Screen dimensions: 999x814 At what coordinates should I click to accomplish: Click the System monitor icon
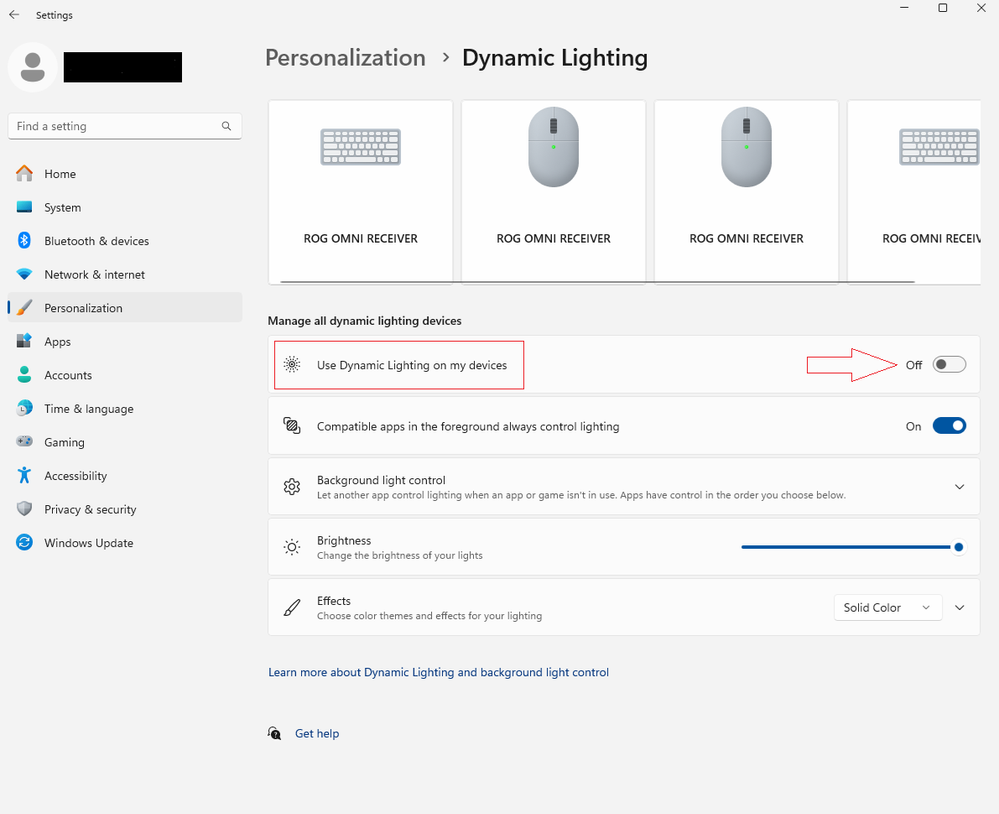coord(24,207)
